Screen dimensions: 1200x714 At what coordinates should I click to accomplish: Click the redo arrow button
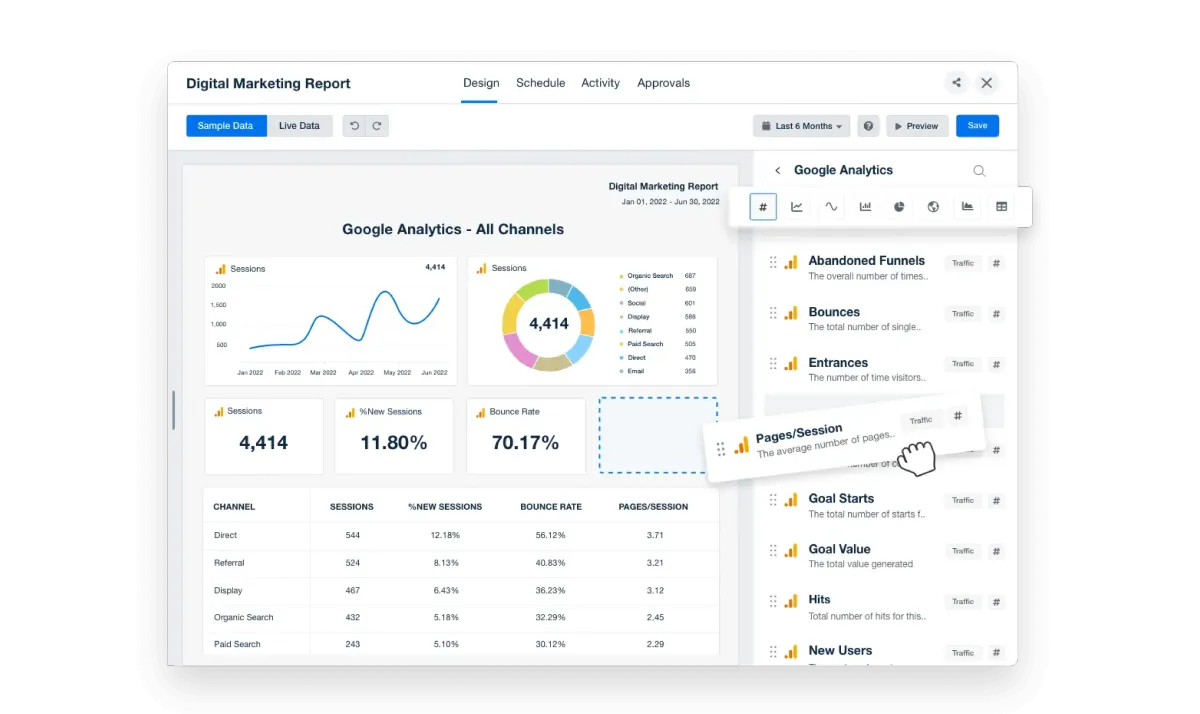tap(377, 126)
